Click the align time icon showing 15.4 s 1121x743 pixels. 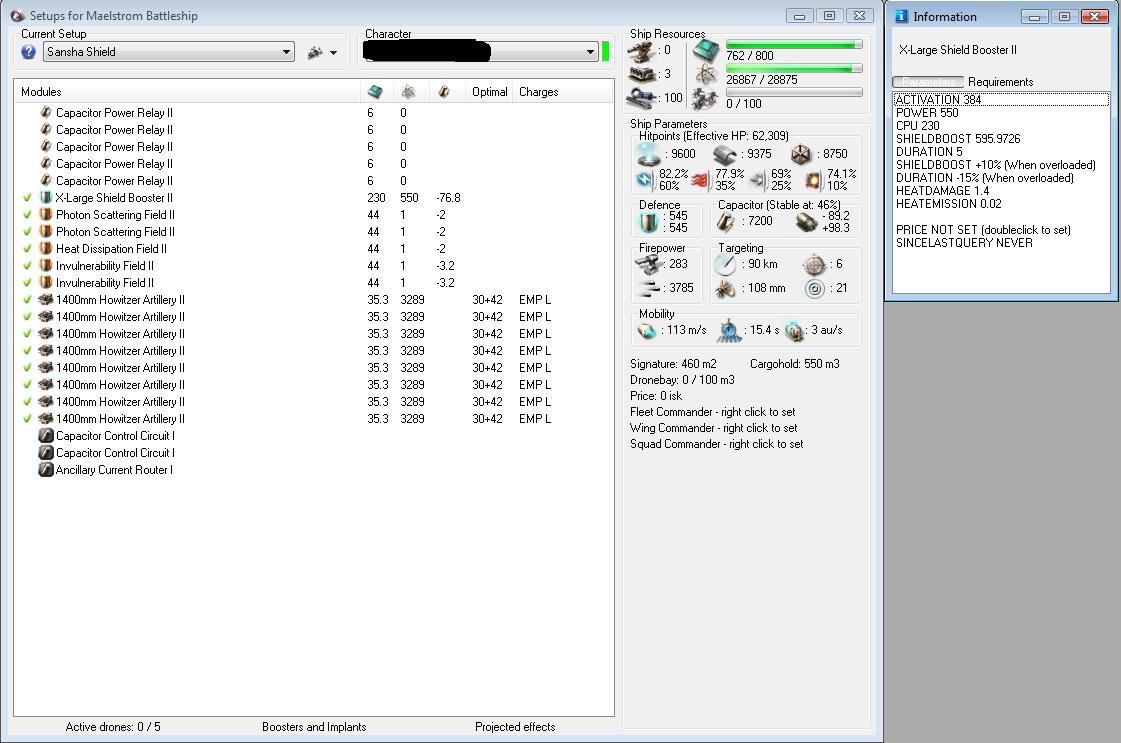coord(729,330)
